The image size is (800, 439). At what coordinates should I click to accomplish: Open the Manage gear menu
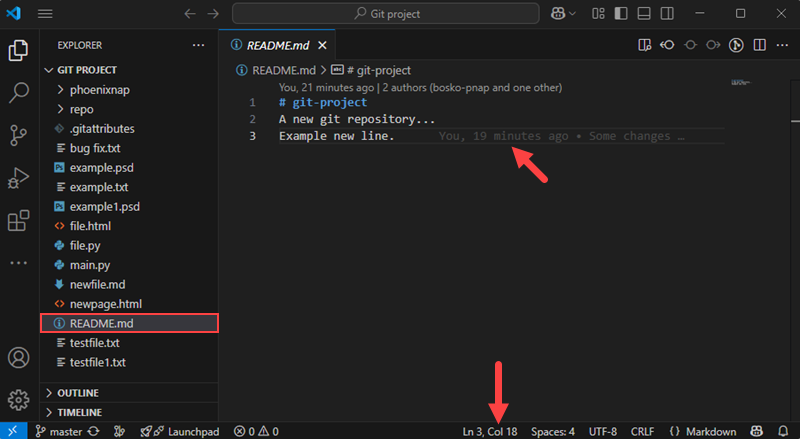pos(18,400)
